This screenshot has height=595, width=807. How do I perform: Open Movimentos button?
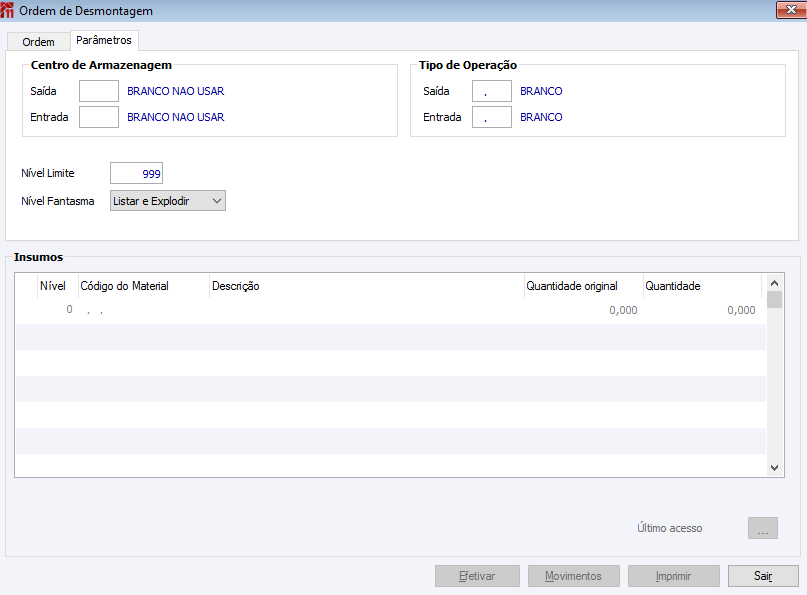click(x=573, y=576)
